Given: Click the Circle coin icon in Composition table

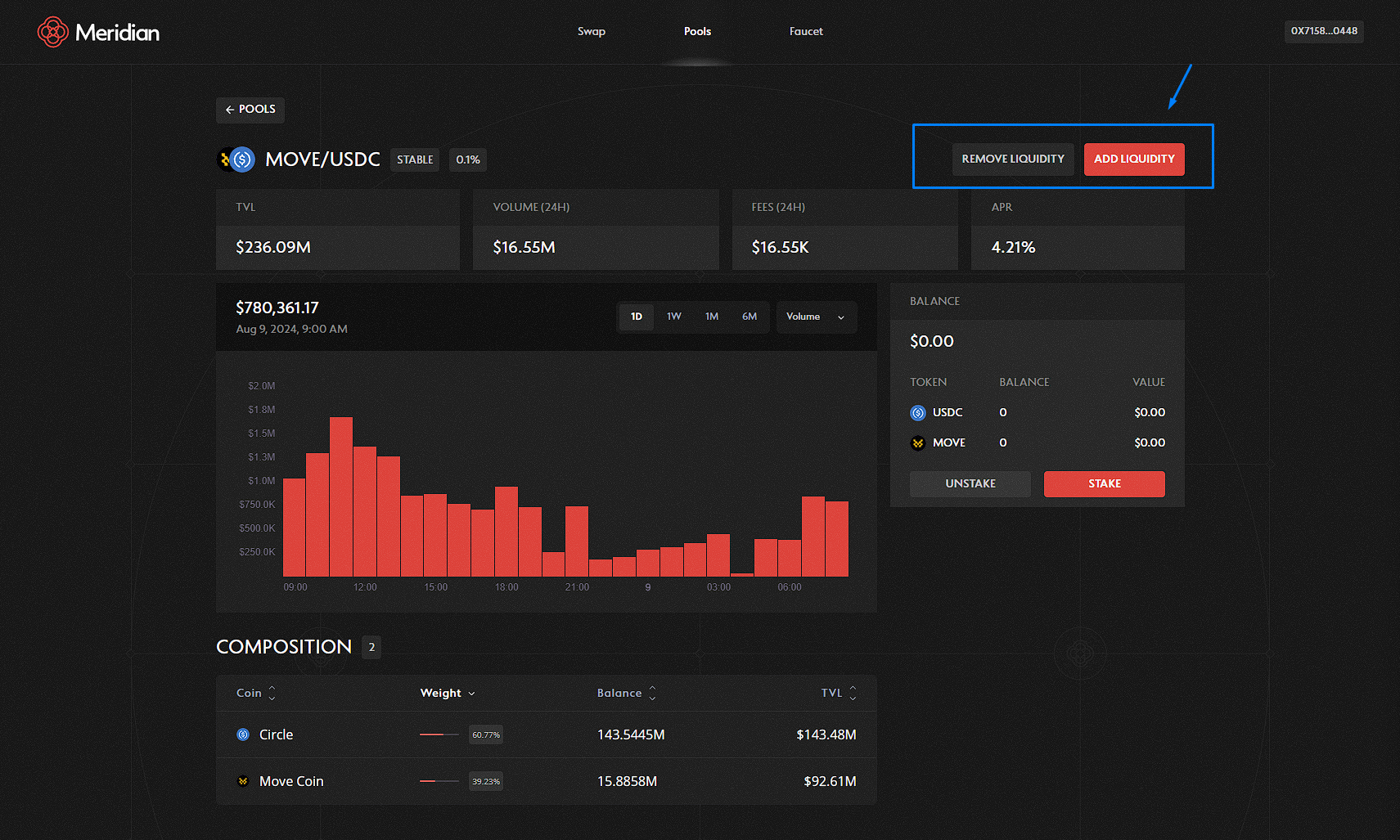Looking at the screenshot, I should [243, 734].
